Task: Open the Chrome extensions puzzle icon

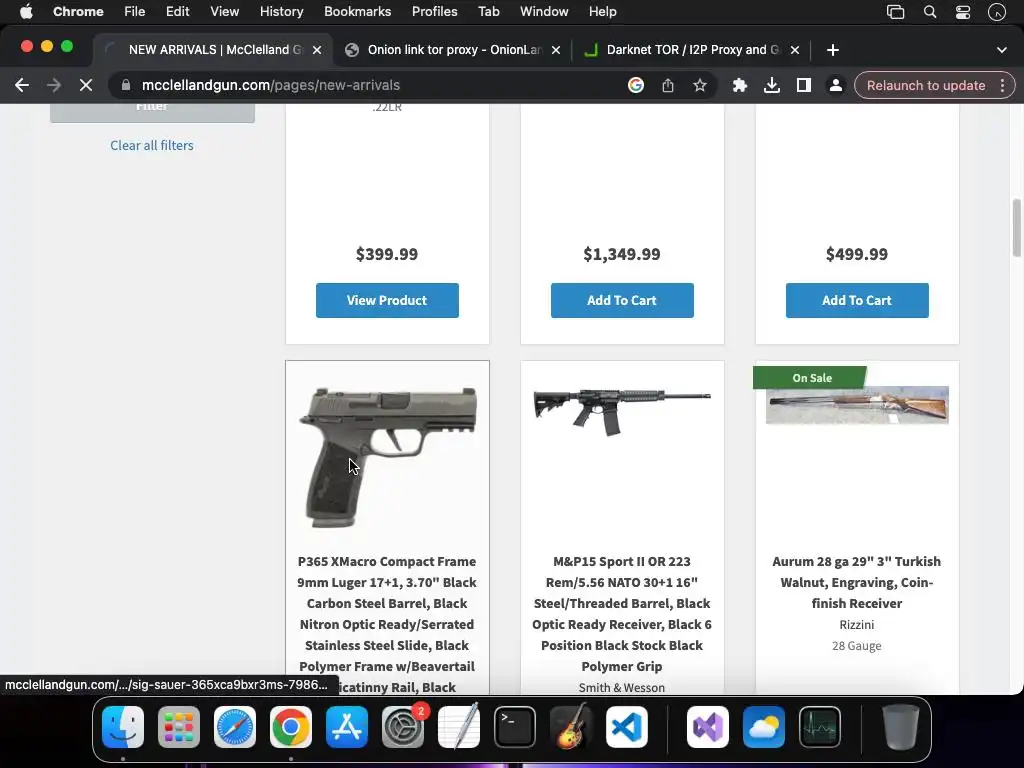Action: coord(739,86)
